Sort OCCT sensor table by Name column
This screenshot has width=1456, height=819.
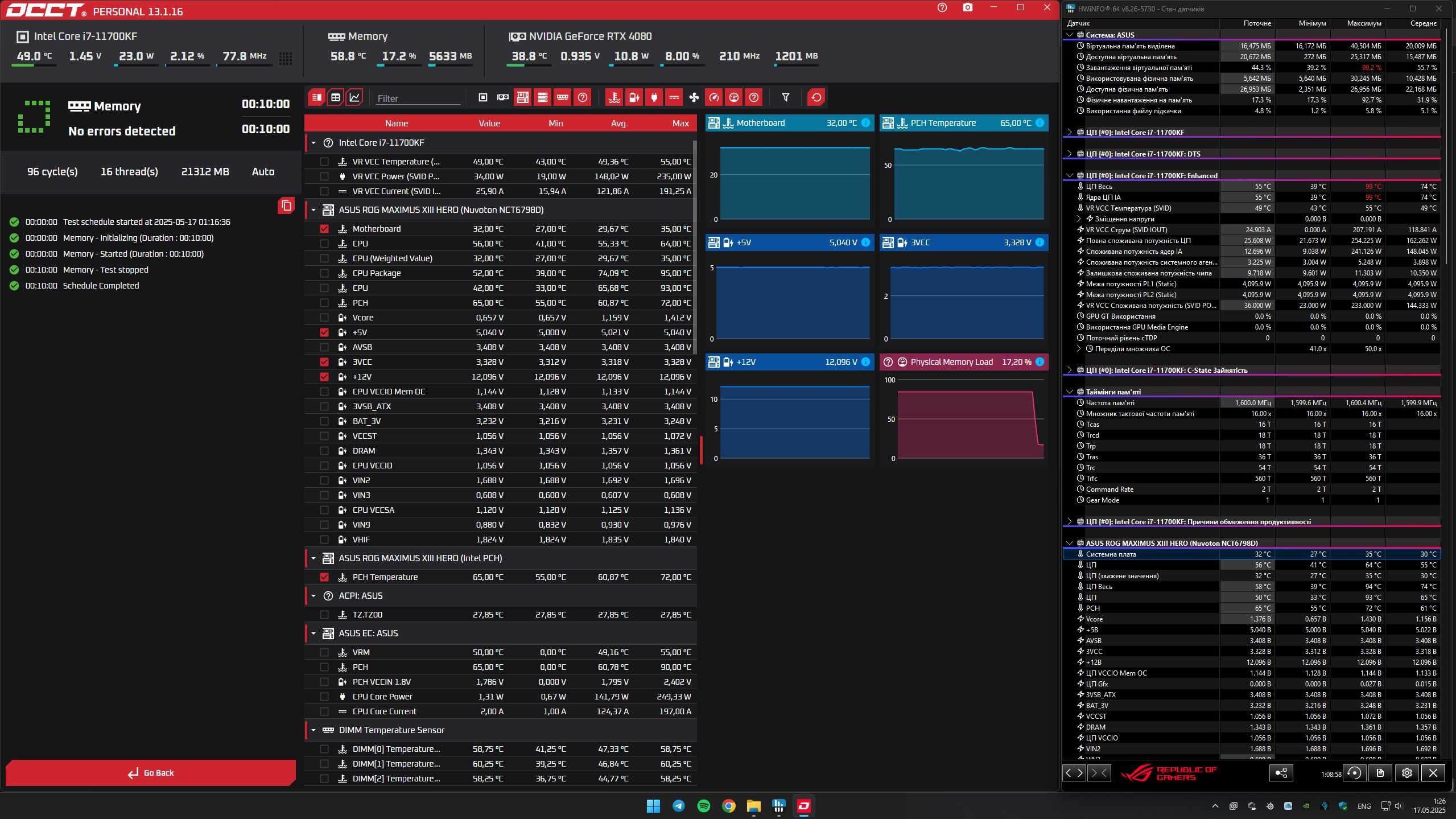396,123
